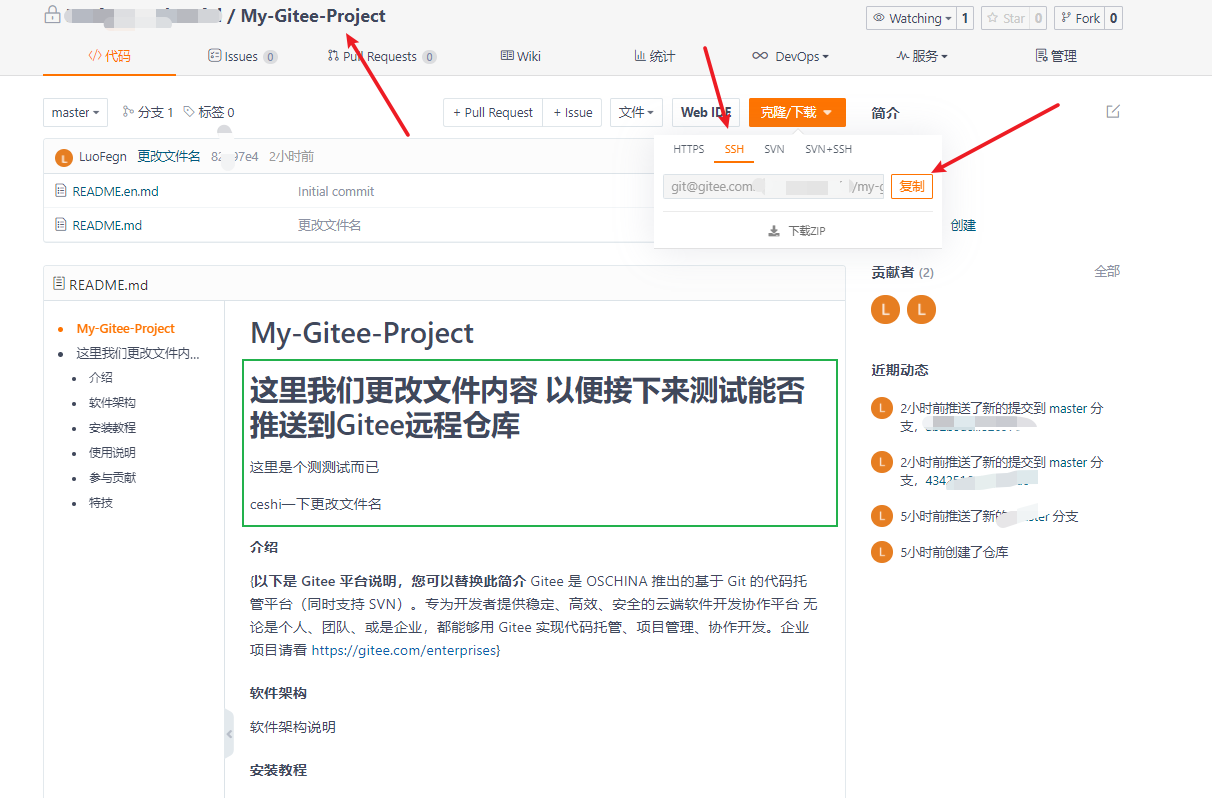Jump to 安装教程 section in outline

pos(112,428)
